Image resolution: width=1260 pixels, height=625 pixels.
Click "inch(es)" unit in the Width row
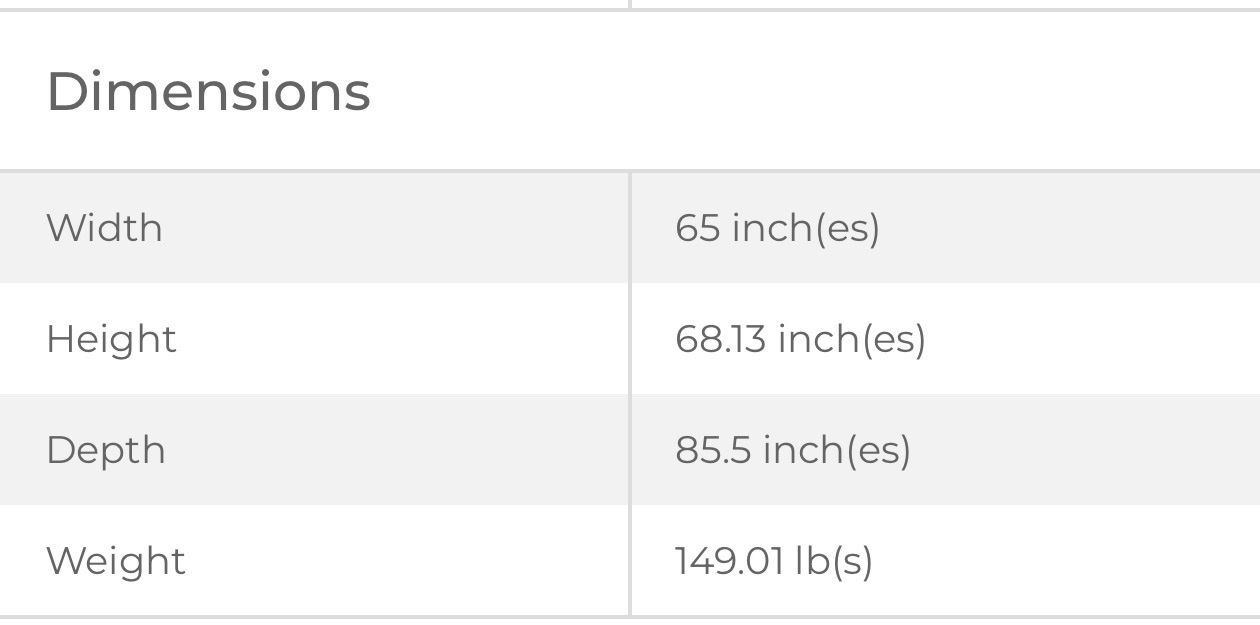[806, 229]
